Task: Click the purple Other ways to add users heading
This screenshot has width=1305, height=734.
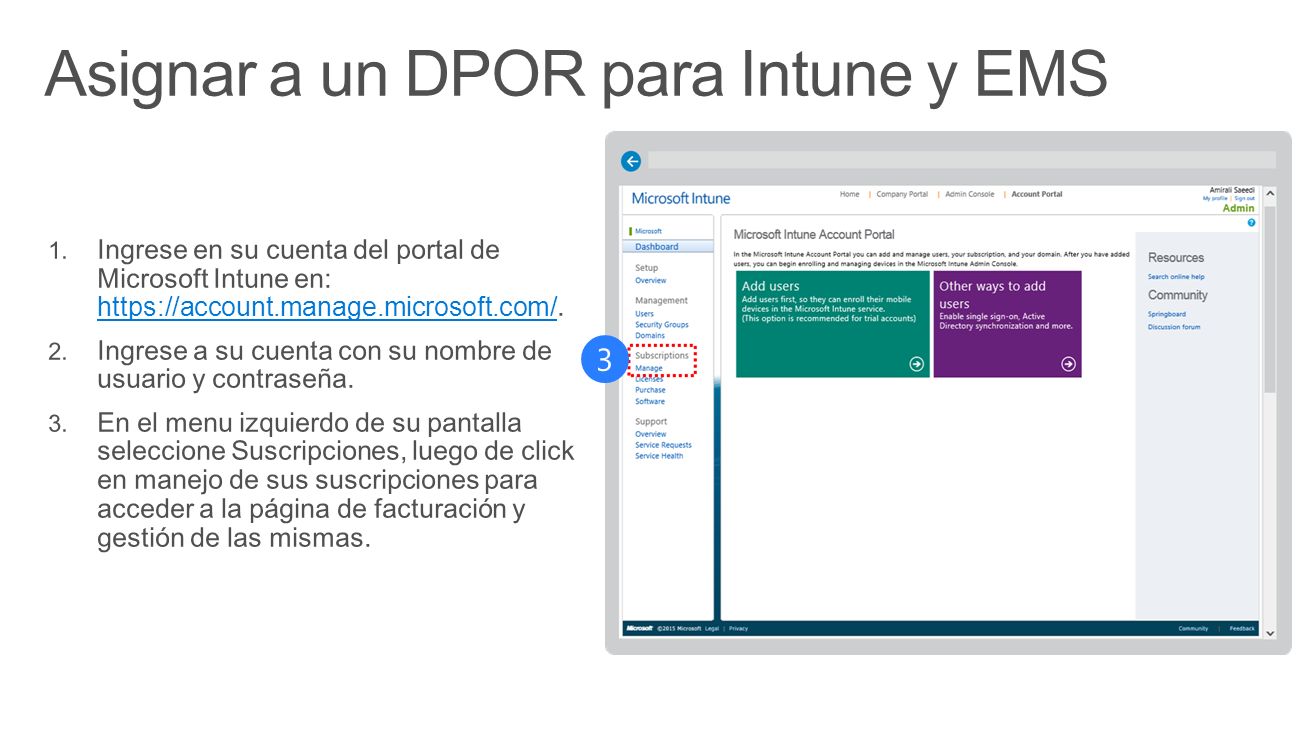Action: click(x=992, y=294)
